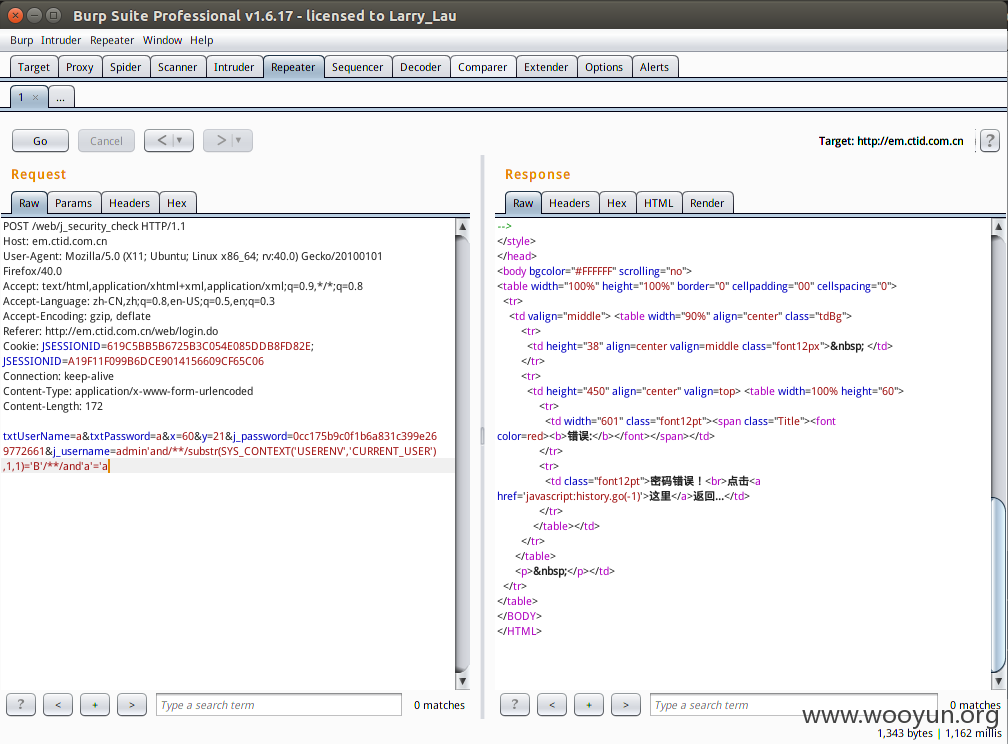Viewport: 1008px width, 744px height.
Task: Go forward to next request in history
Action: click(x=221, y=140)
